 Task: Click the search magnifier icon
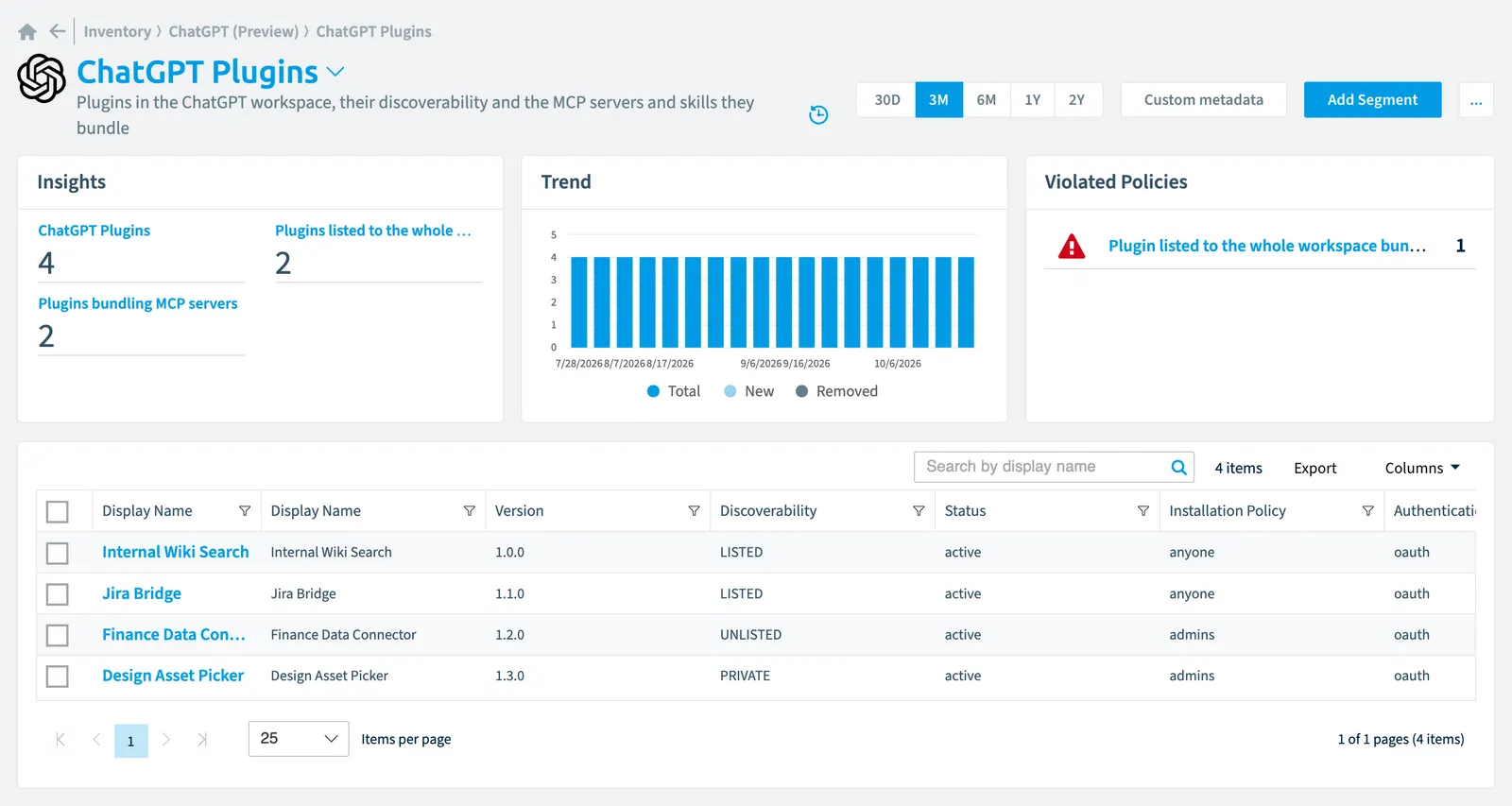coord(1178,467)
